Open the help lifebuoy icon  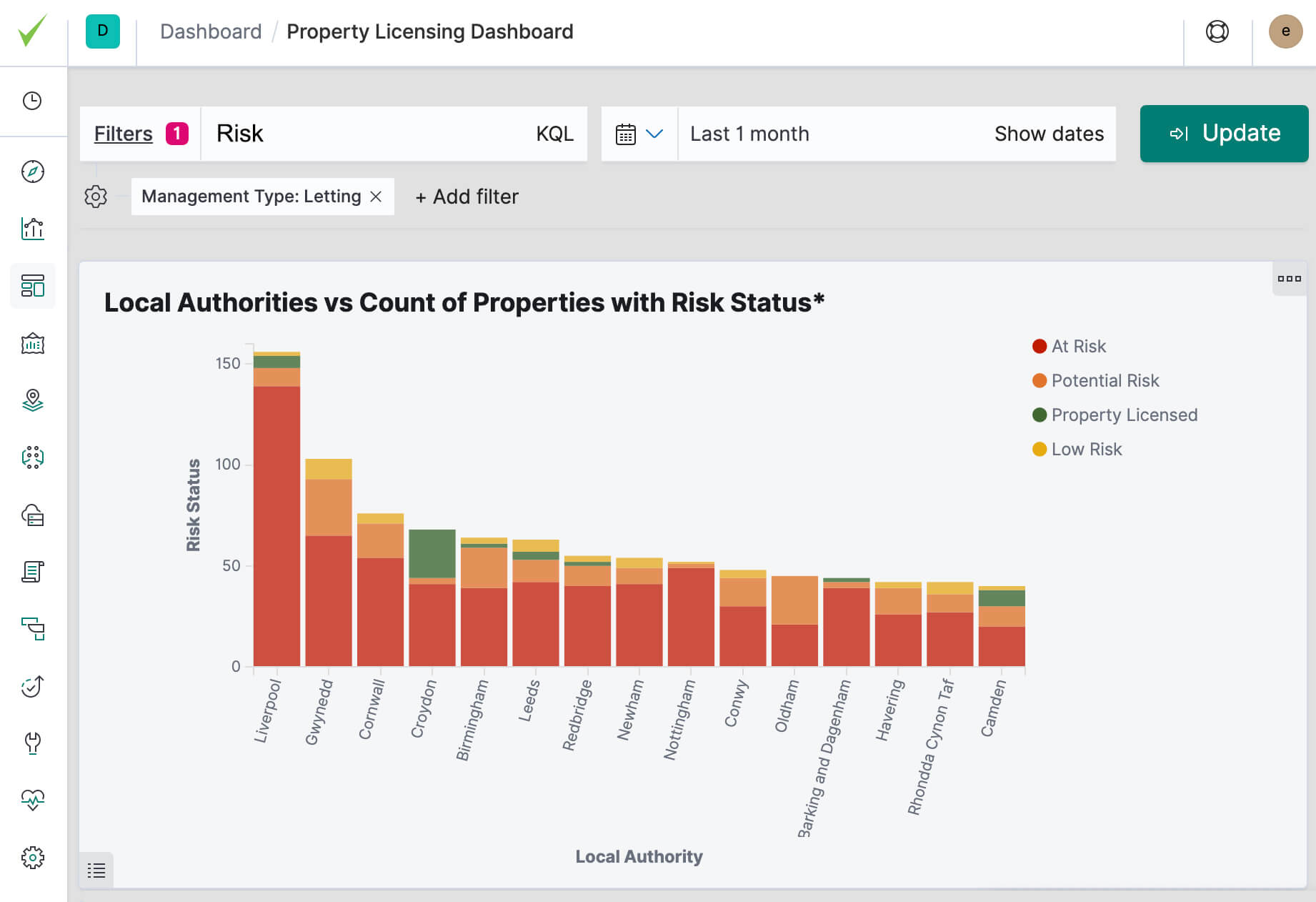(x=1217, y=31)
